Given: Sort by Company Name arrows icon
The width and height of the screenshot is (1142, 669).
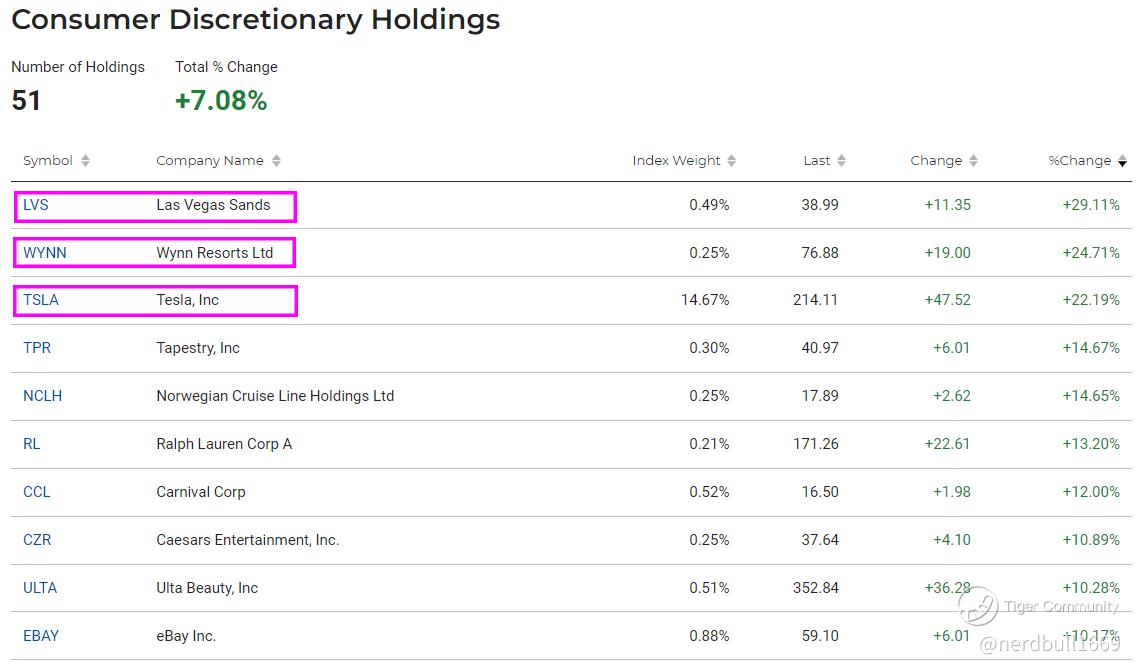Looking at the screenshot, I should (276, 161).
